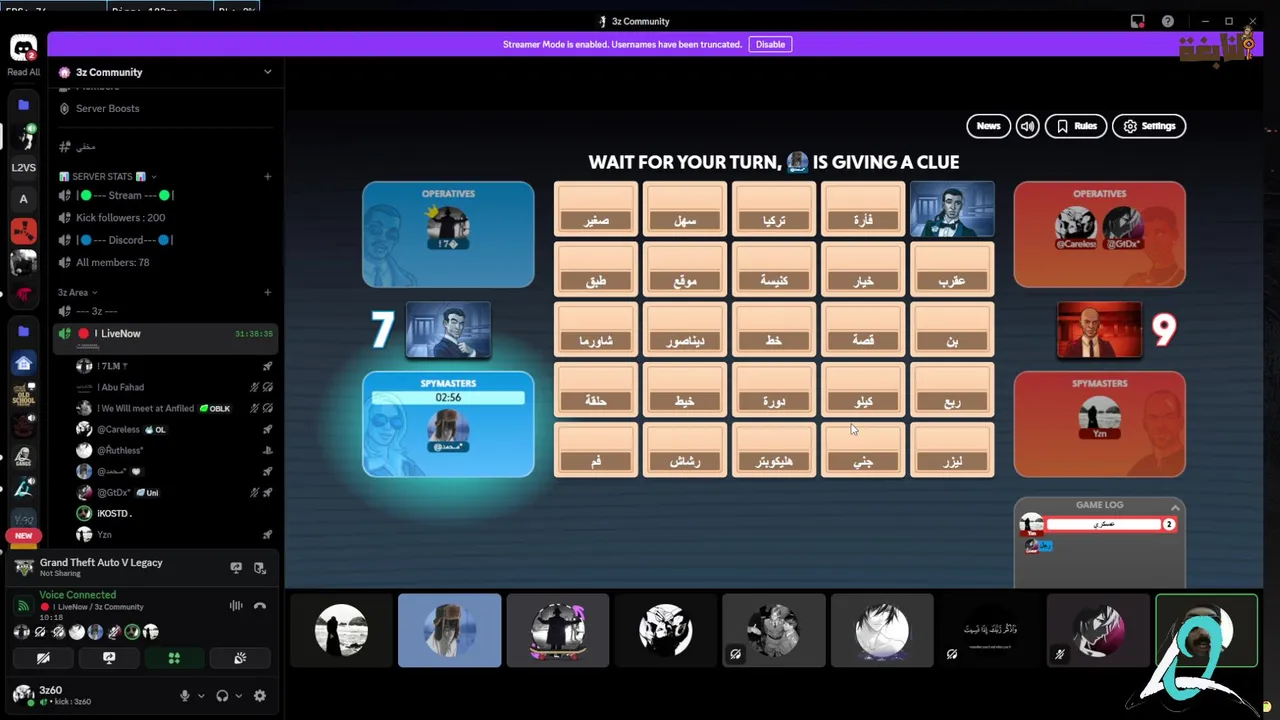The image size is (1280, 720).
Task: Open the blue house server icon
Action: 23,363
